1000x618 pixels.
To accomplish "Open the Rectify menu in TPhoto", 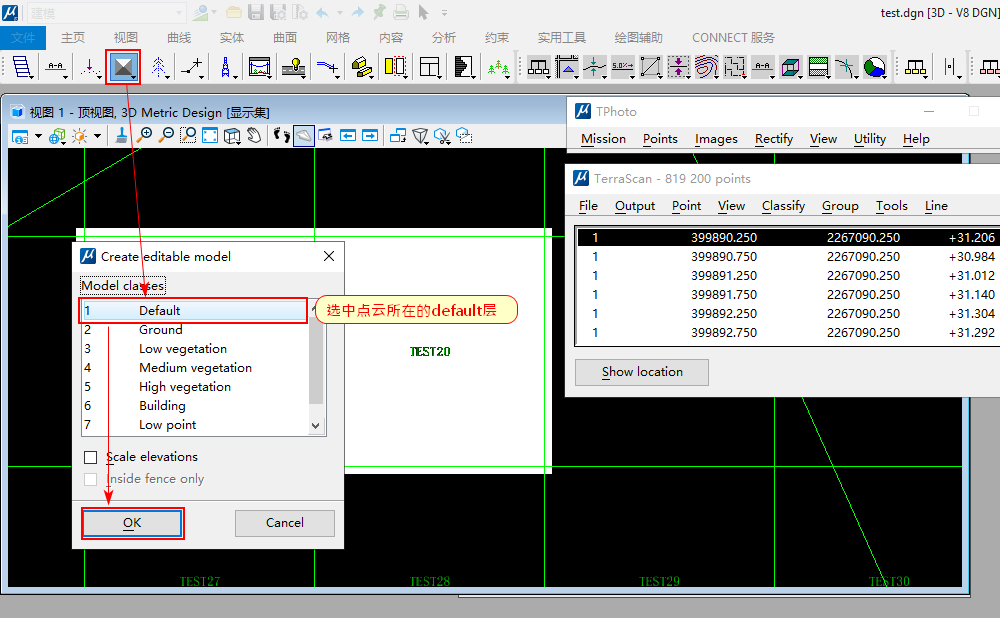I will click(x=773, y=138).
